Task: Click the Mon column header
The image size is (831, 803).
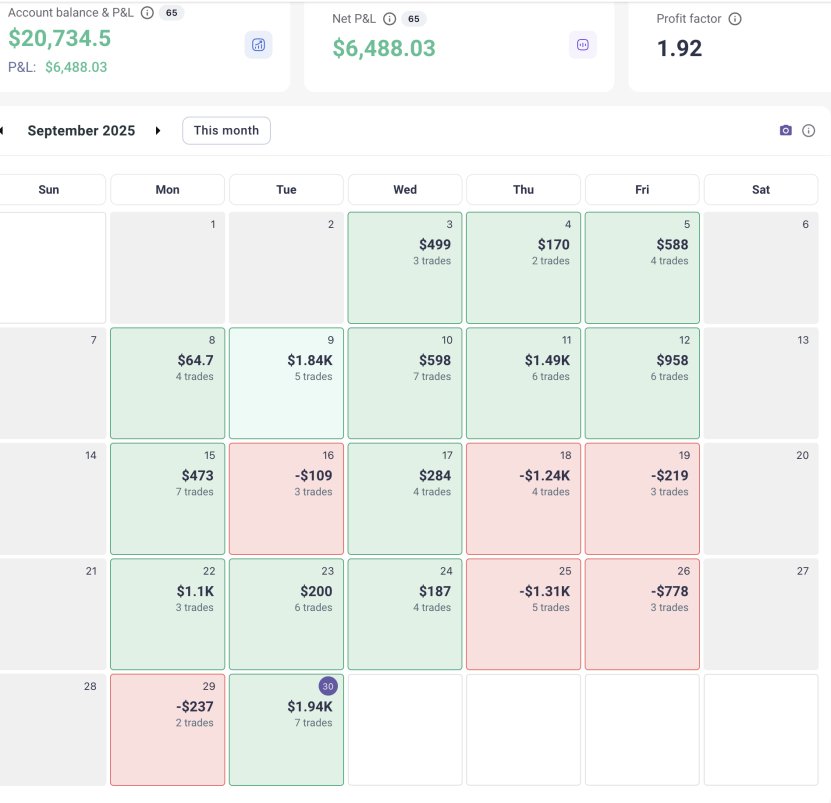Action: click(166, 189)
